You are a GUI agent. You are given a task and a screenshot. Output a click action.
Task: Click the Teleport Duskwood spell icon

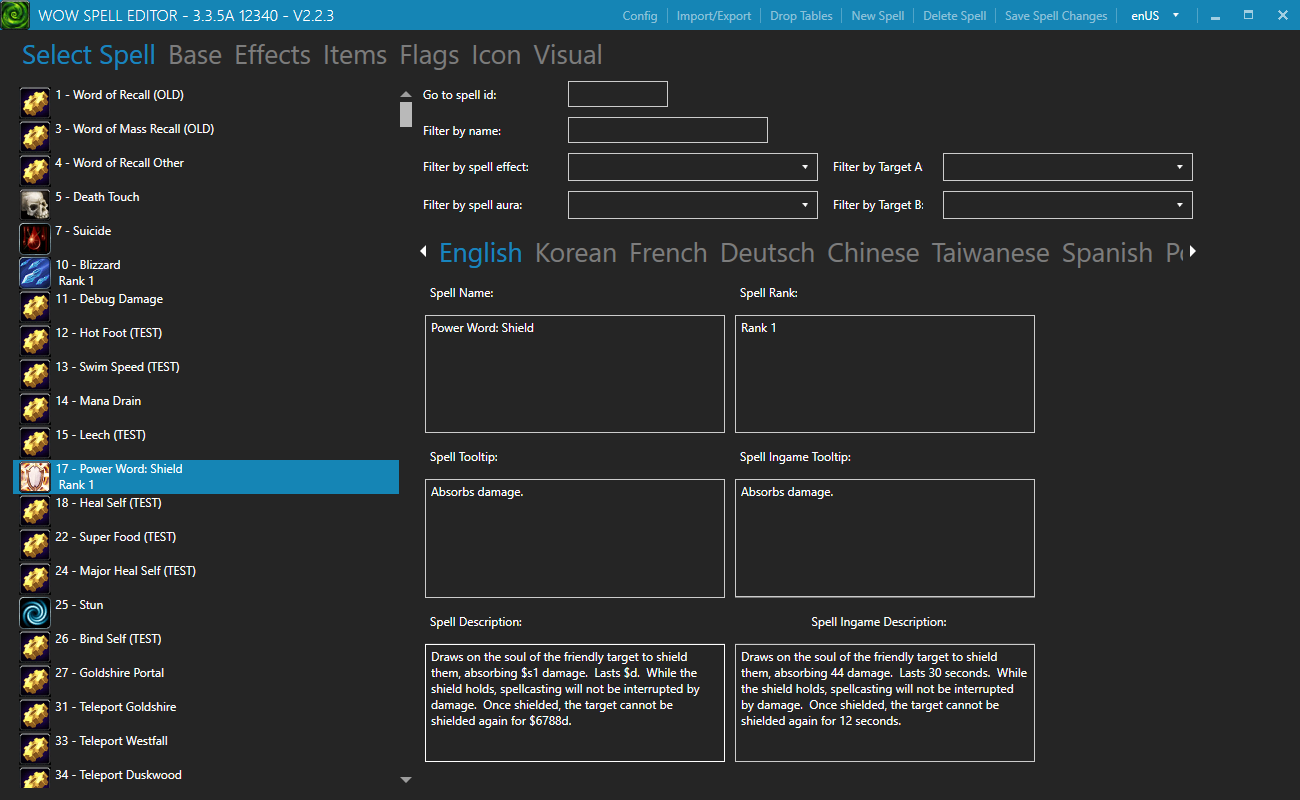click(x=35, y=777)
